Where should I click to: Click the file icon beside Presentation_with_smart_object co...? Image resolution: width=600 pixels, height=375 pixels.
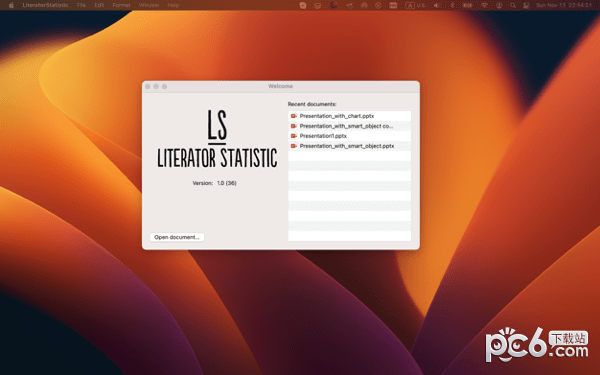click(x=294, y=126)
